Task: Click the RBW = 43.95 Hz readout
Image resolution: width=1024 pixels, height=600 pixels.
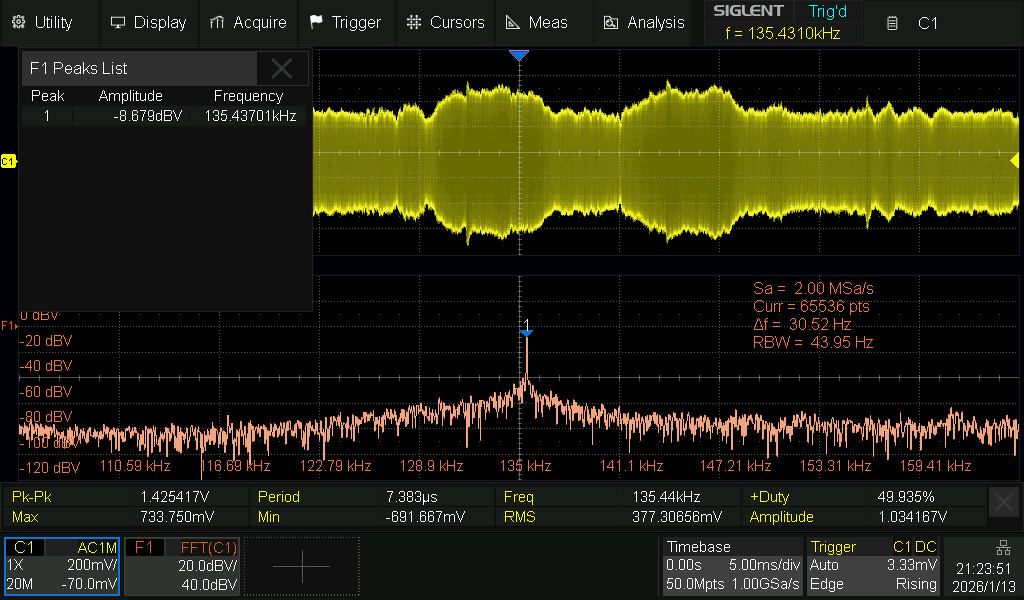Action: 812,342
